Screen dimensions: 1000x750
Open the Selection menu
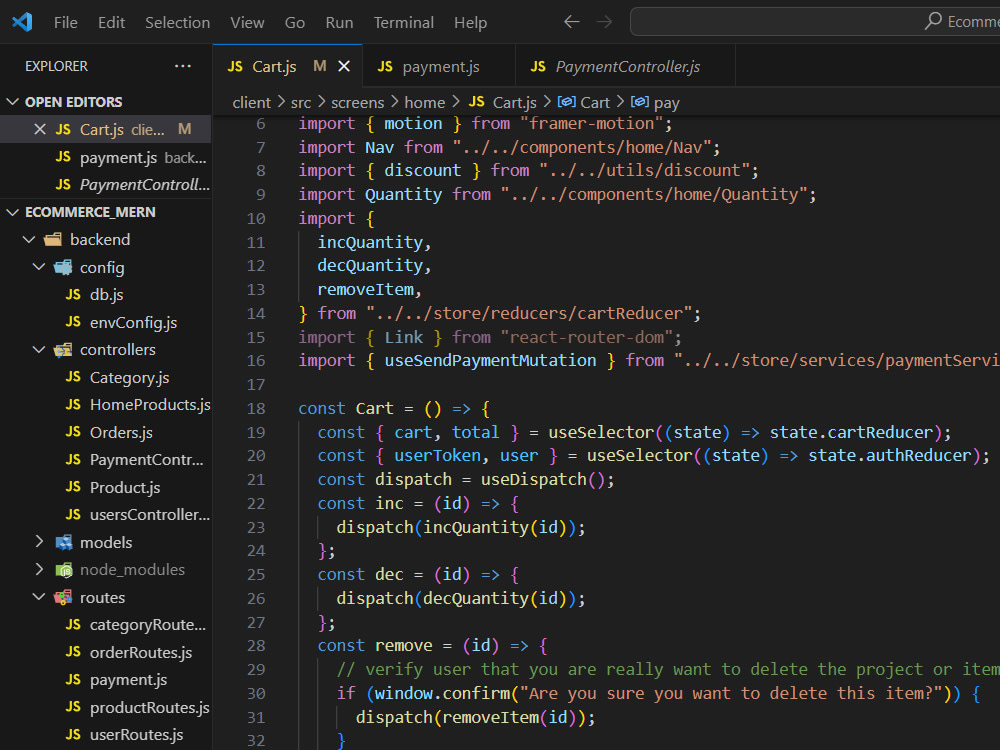point(177,22)
